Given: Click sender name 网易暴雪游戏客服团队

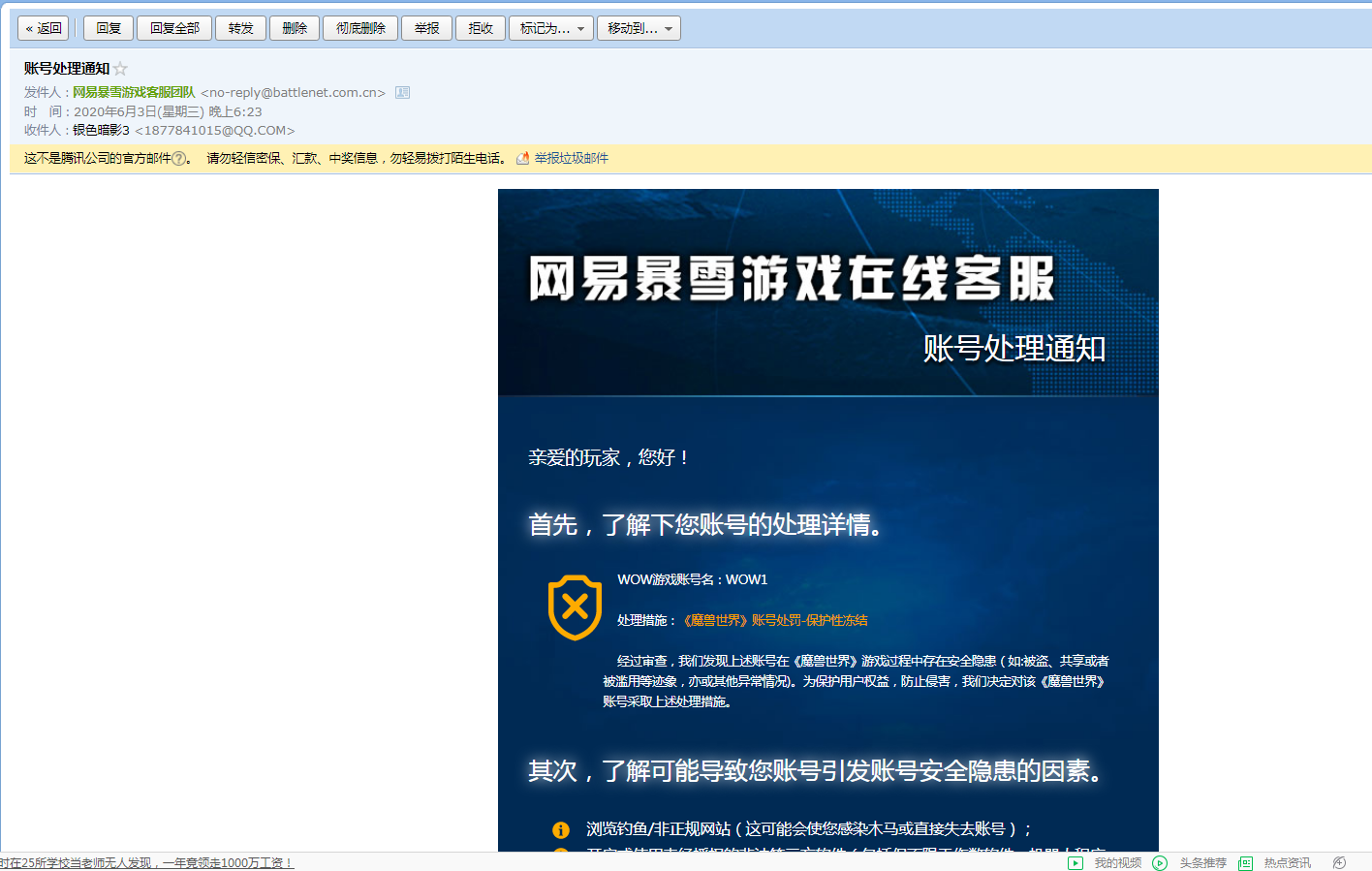Looking at the screenshot, I should click(134, 93).
